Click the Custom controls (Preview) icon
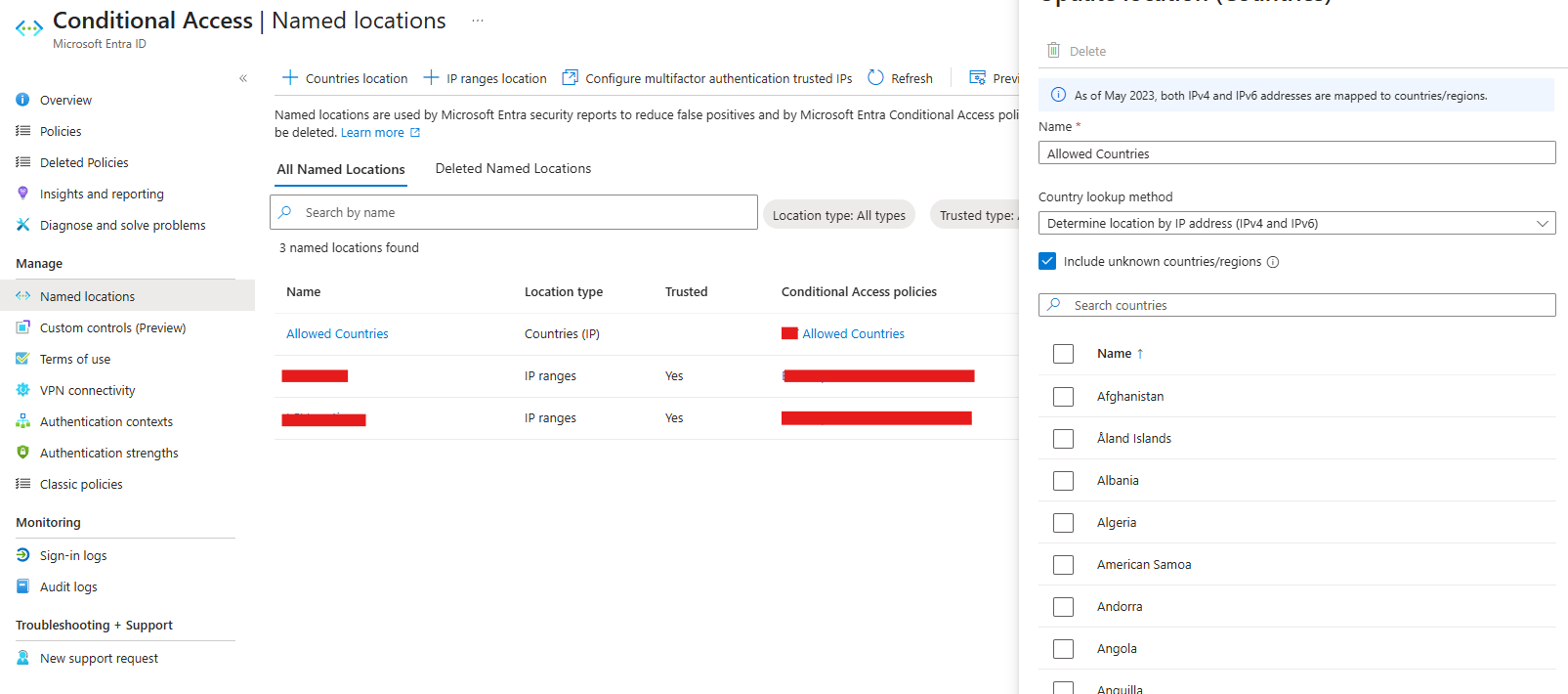 pyautogui.click(x=22, y=327)
